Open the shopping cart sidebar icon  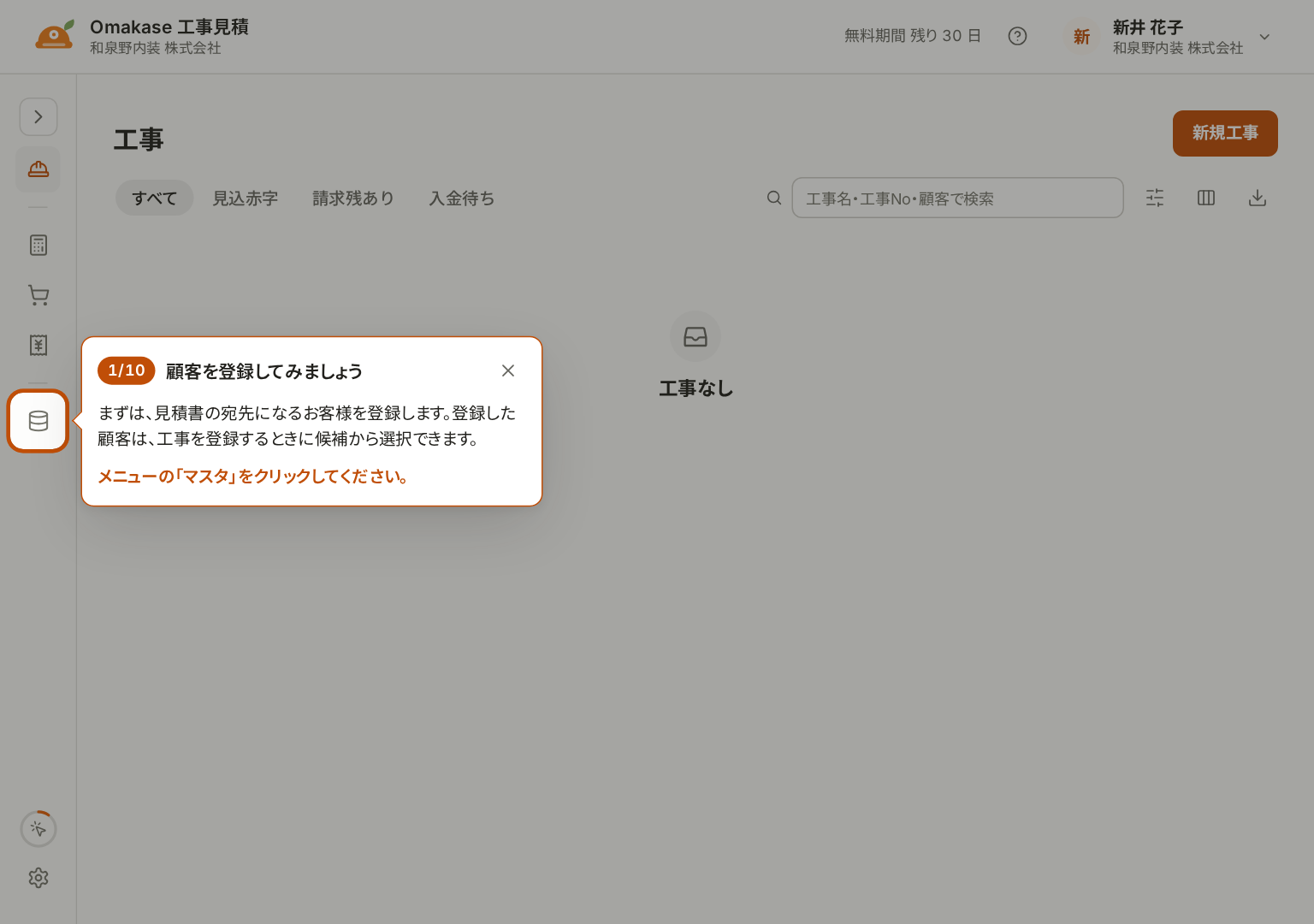38,295
